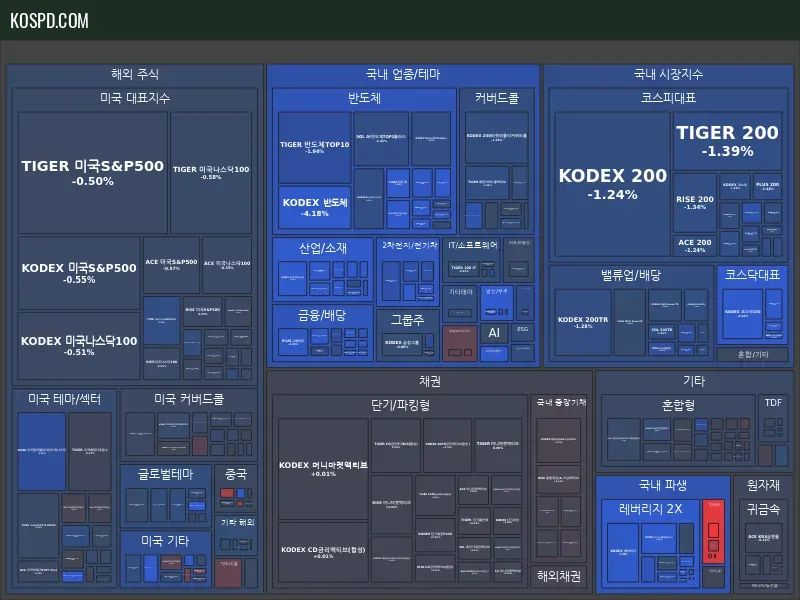Image resolution: width=800 pixels, height=600 pixels.
Task: Select the 2차전지/전기차 group header
Action: coord(410,245)
